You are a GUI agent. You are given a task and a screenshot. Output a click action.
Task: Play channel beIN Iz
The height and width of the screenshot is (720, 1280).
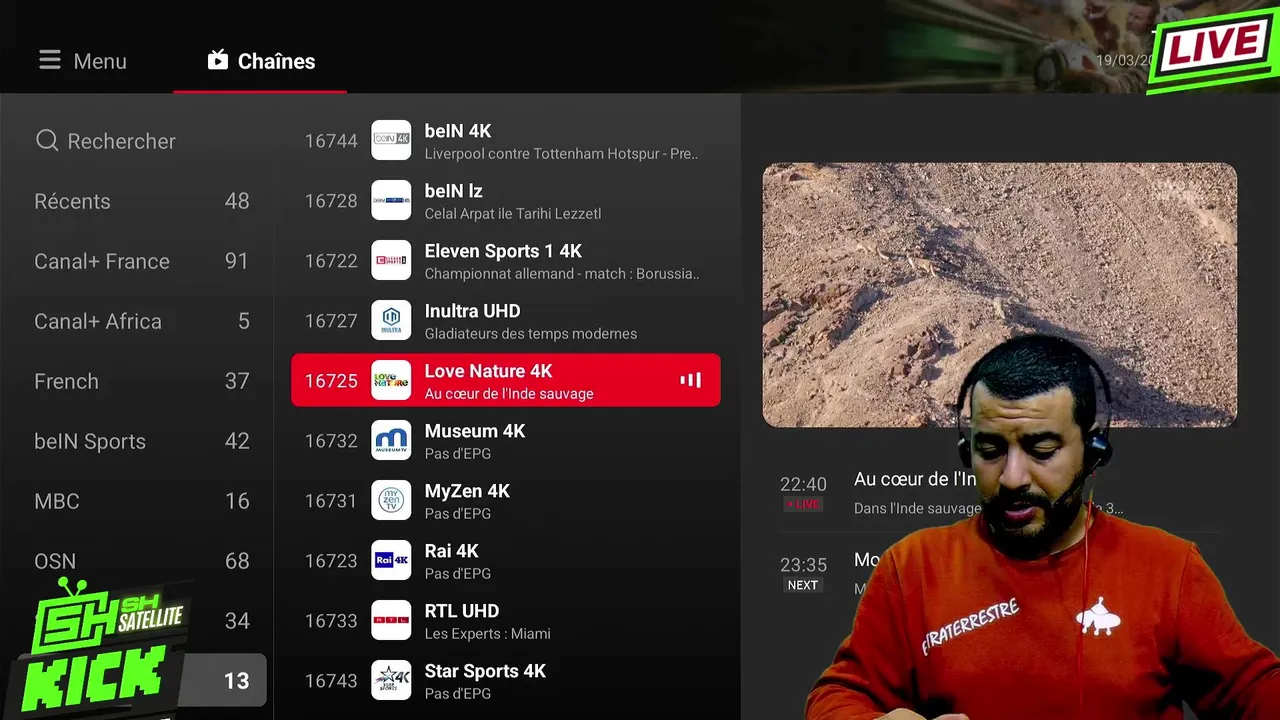[505, 200]
